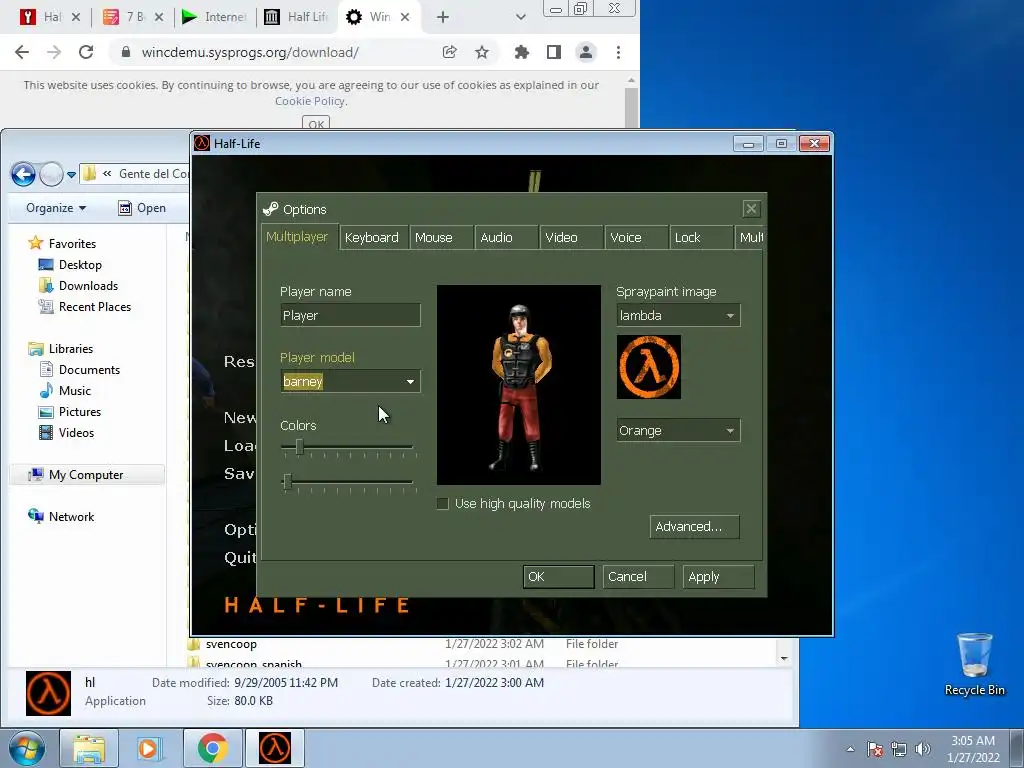The image size is (1024, 768).
Task: Bookmark this page with the star icon
Action: click(482, 52)
